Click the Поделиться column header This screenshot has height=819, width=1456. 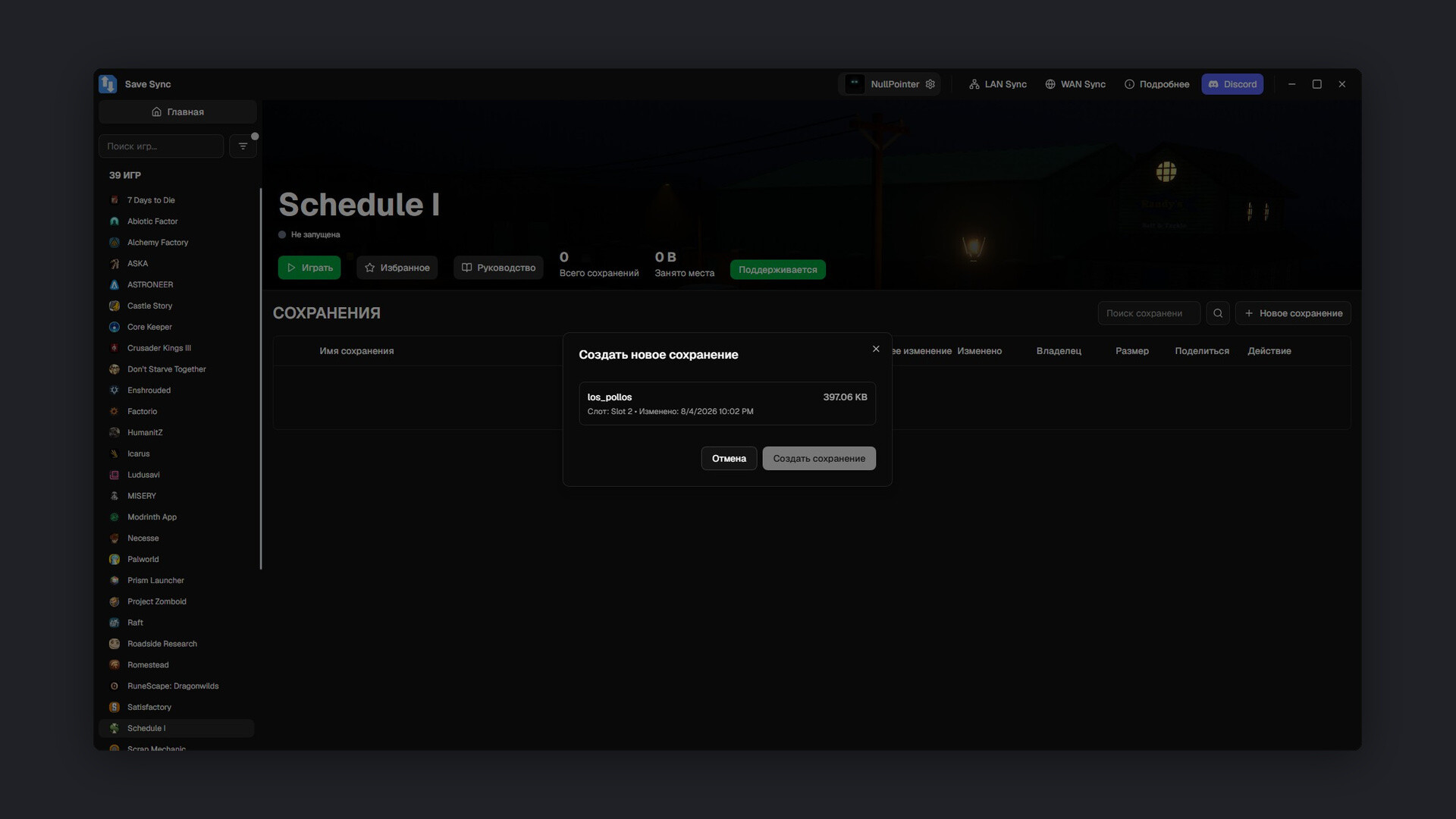coord(1202,351)
